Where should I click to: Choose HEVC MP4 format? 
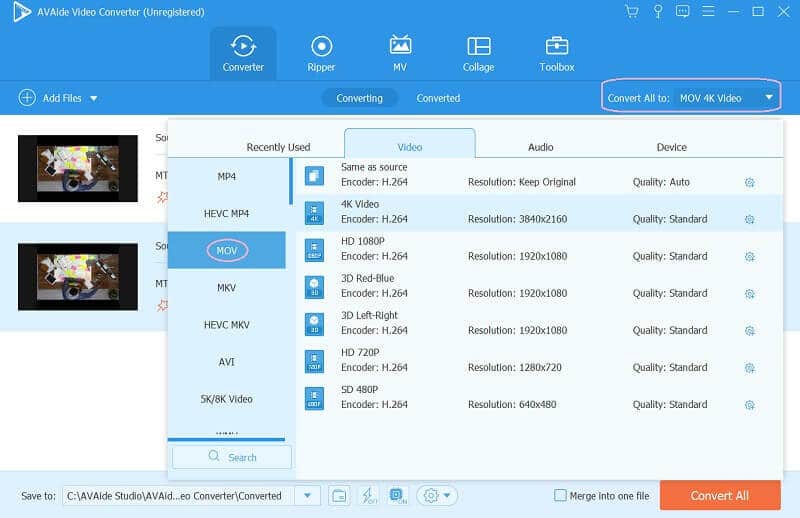click(x=227, y=213)
